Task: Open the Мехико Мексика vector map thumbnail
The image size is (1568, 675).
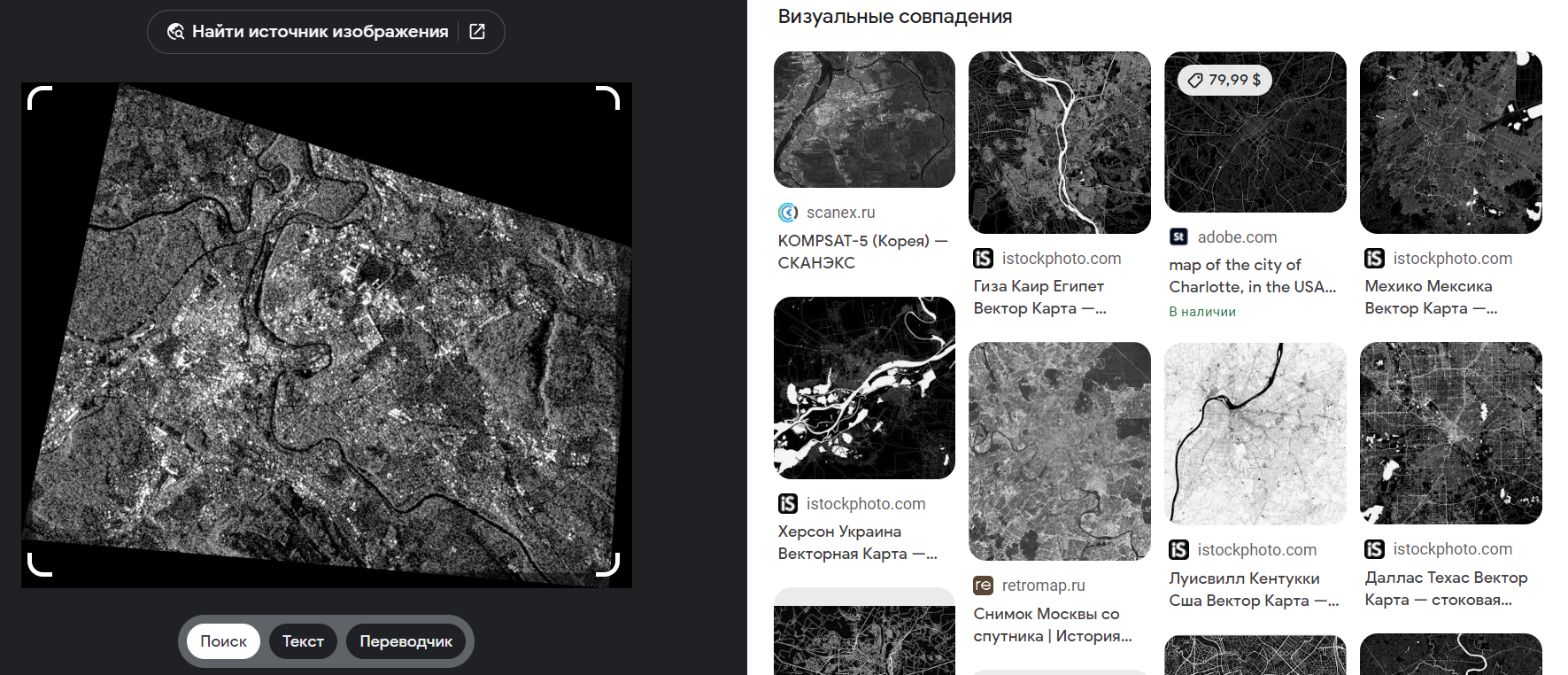Action: 1450,143
